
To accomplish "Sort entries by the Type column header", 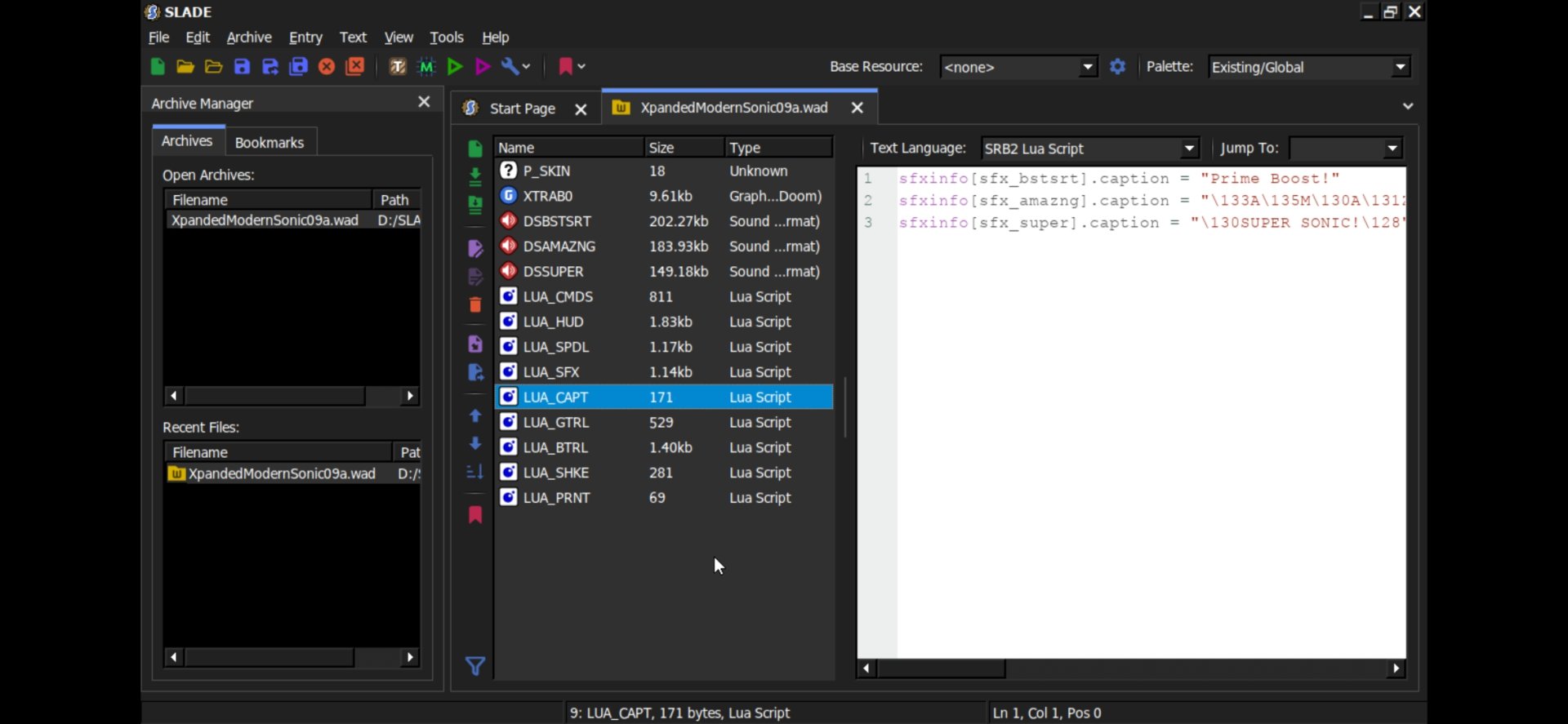I will 777,148.
